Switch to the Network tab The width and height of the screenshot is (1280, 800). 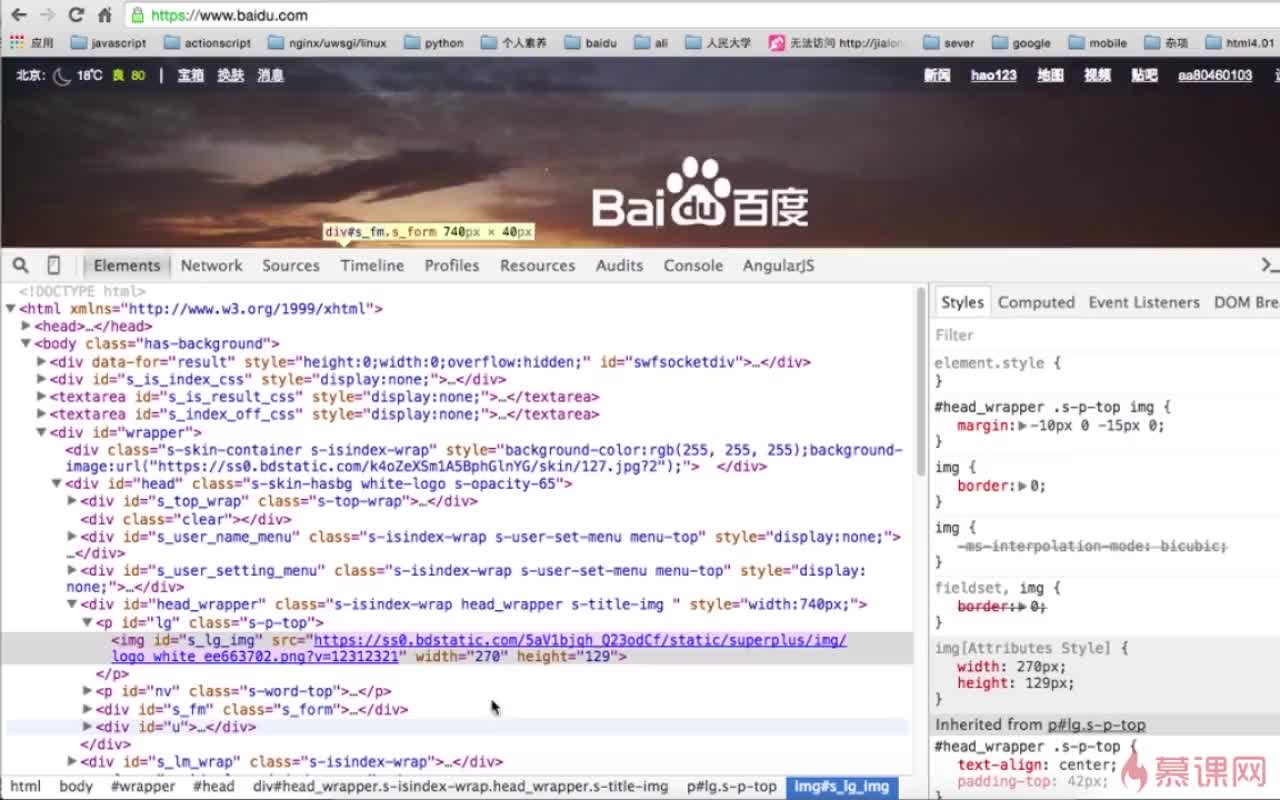pyautogui.click(x=211, y=265)
